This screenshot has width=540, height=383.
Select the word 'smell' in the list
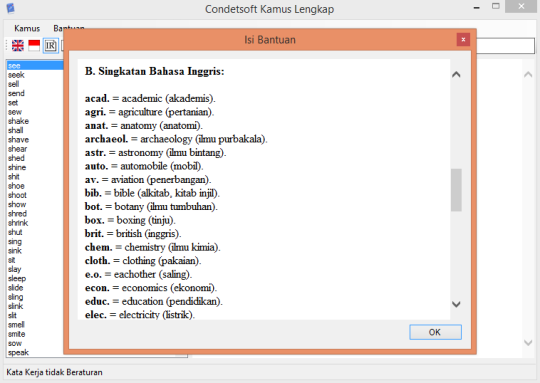click(16, 325)
